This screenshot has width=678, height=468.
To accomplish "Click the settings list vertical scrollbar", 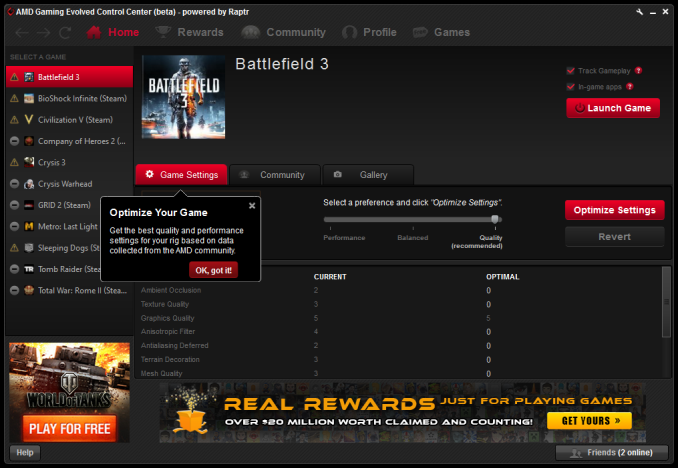I will pyautogui.click(x=666, y=302).
